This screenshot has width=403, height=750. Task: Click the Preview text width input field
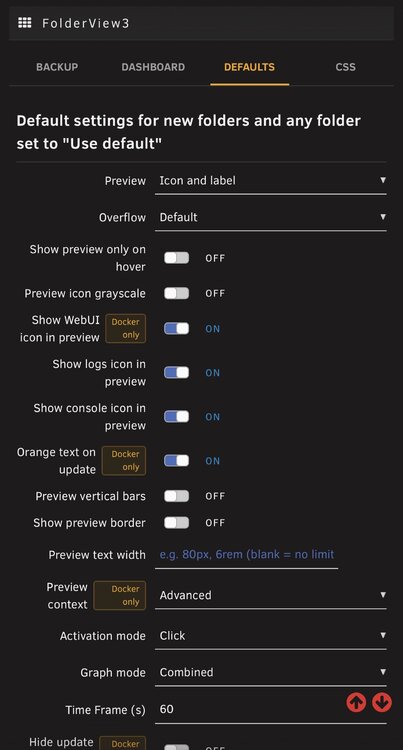[246, 555]
